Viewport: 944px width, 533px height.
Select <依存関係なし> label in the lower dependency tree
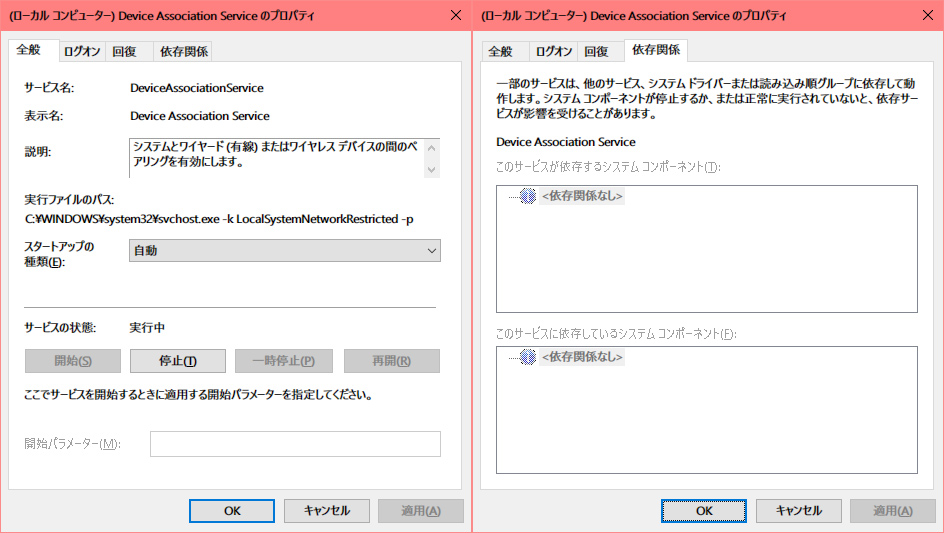point(582,357)
